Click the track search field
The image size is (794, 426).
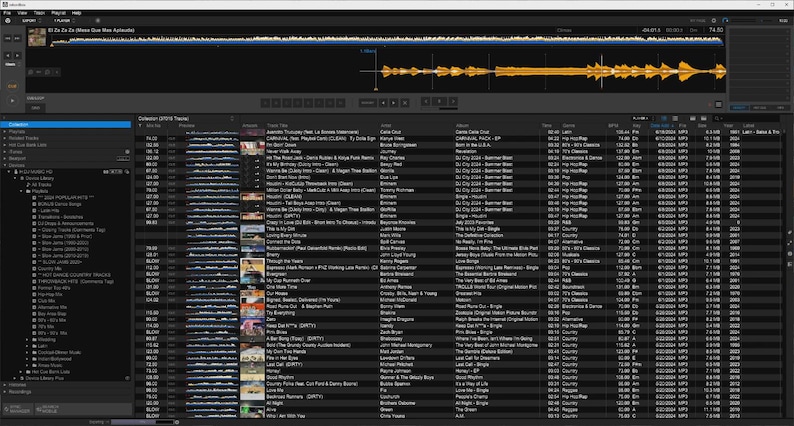[x=746, y=119]
